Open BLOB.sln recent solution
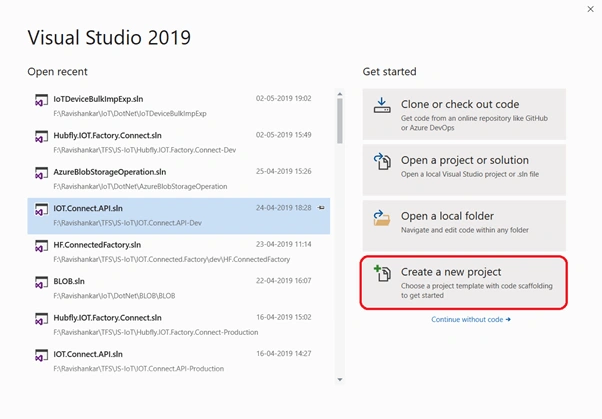Image resolution: width=602 pixels, height=419 pixels. pyautogui.click(x=179, y=289)
